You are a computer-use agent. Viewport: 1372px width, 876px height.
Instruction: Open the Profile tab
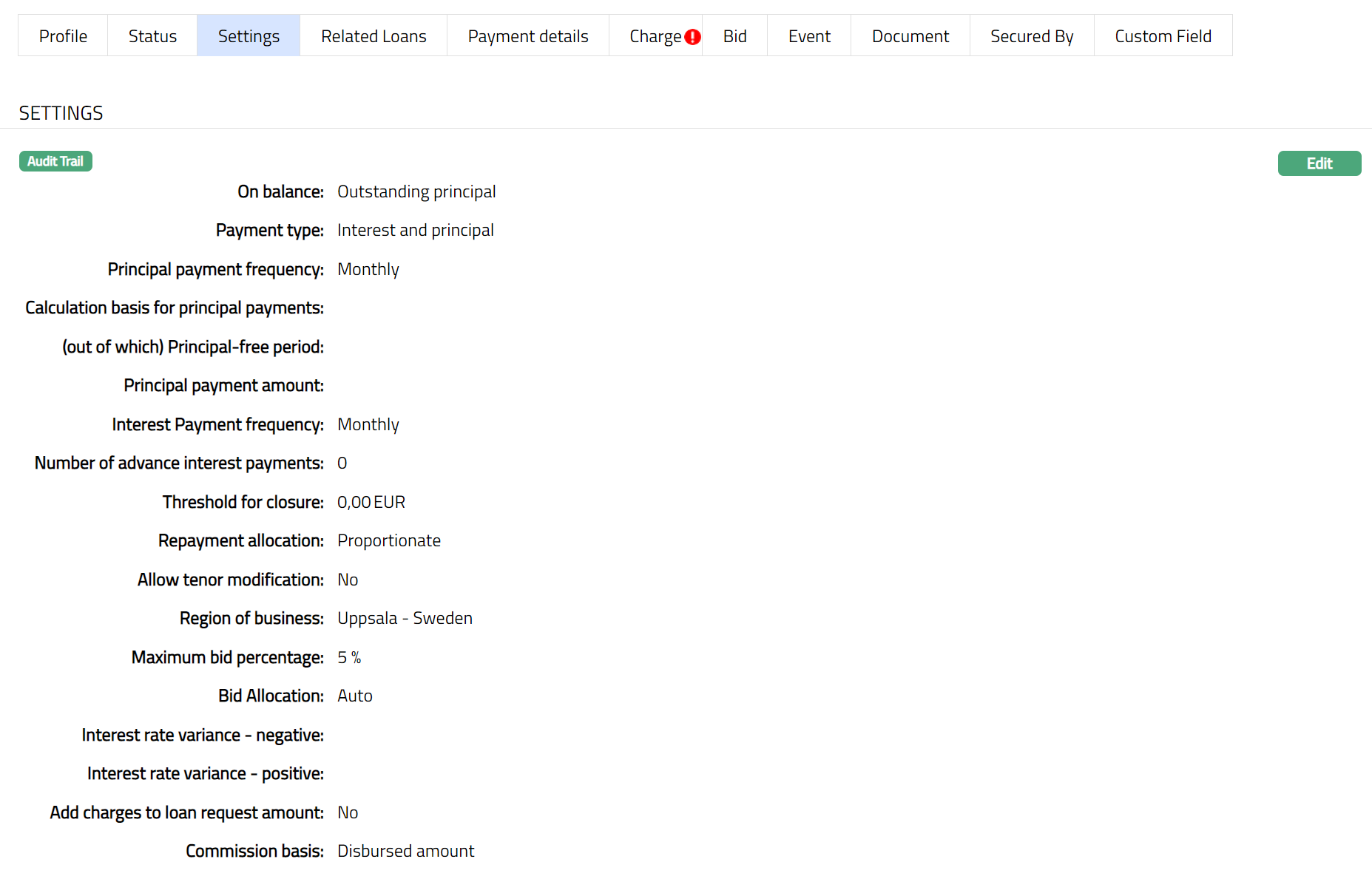63,36
